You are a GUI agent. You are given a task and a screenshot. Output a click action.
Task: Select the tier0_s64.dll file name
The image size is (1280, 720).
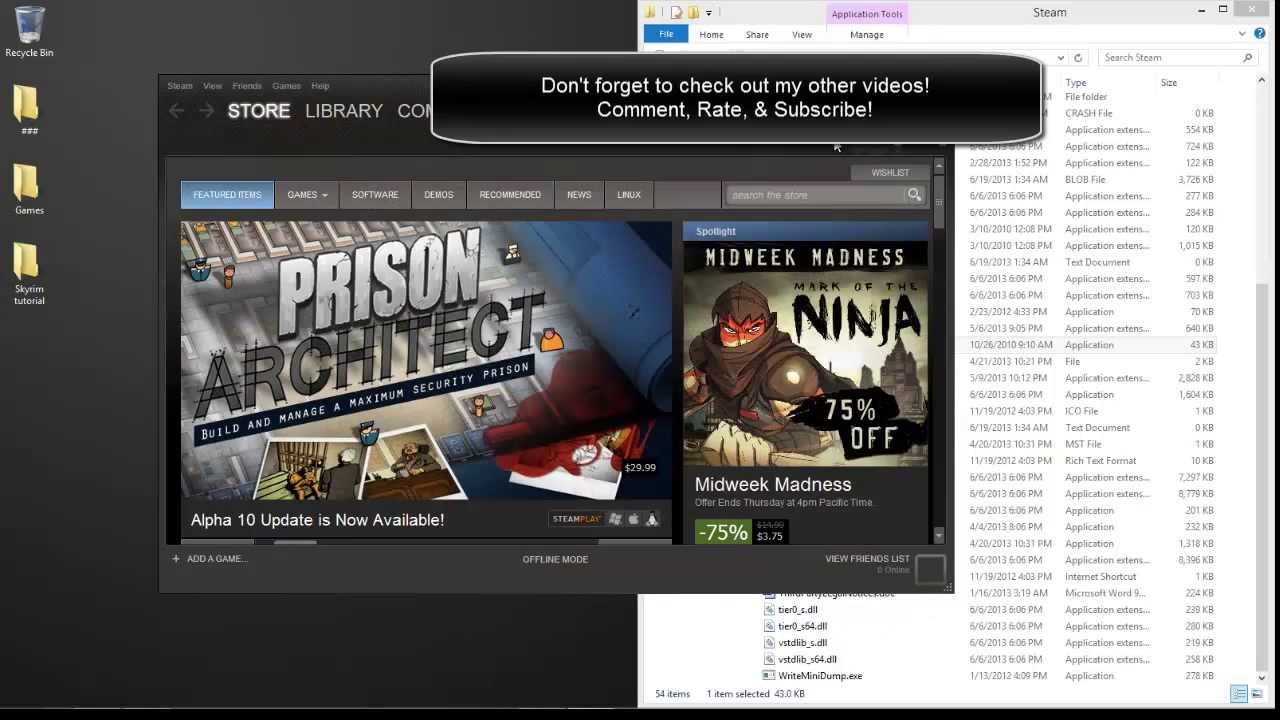point(802,627)
